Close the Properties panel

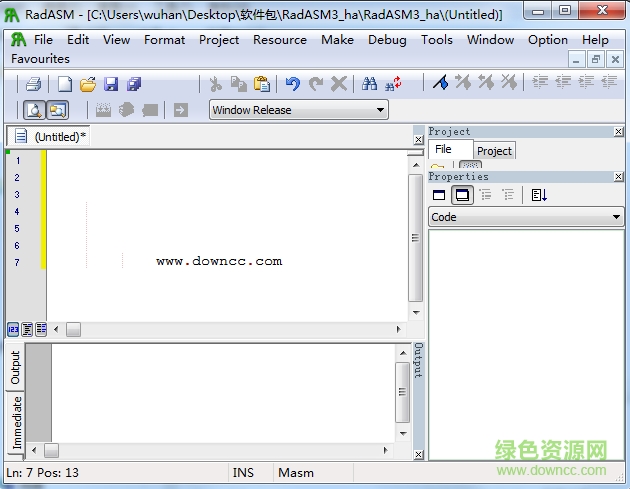click(x=618, y=177)
